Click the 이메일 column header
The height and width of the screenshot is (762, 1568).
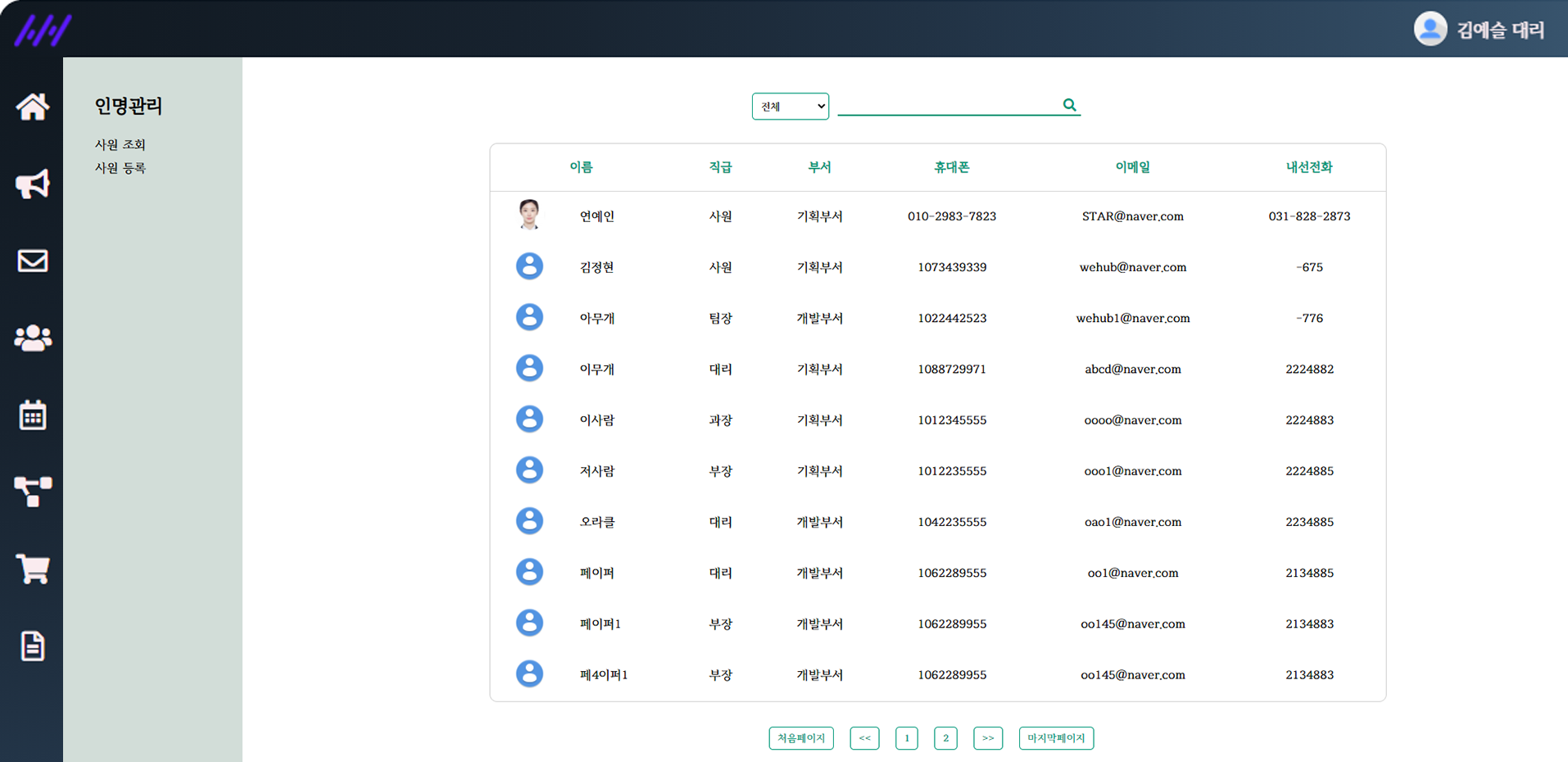tap(1133, 167)
